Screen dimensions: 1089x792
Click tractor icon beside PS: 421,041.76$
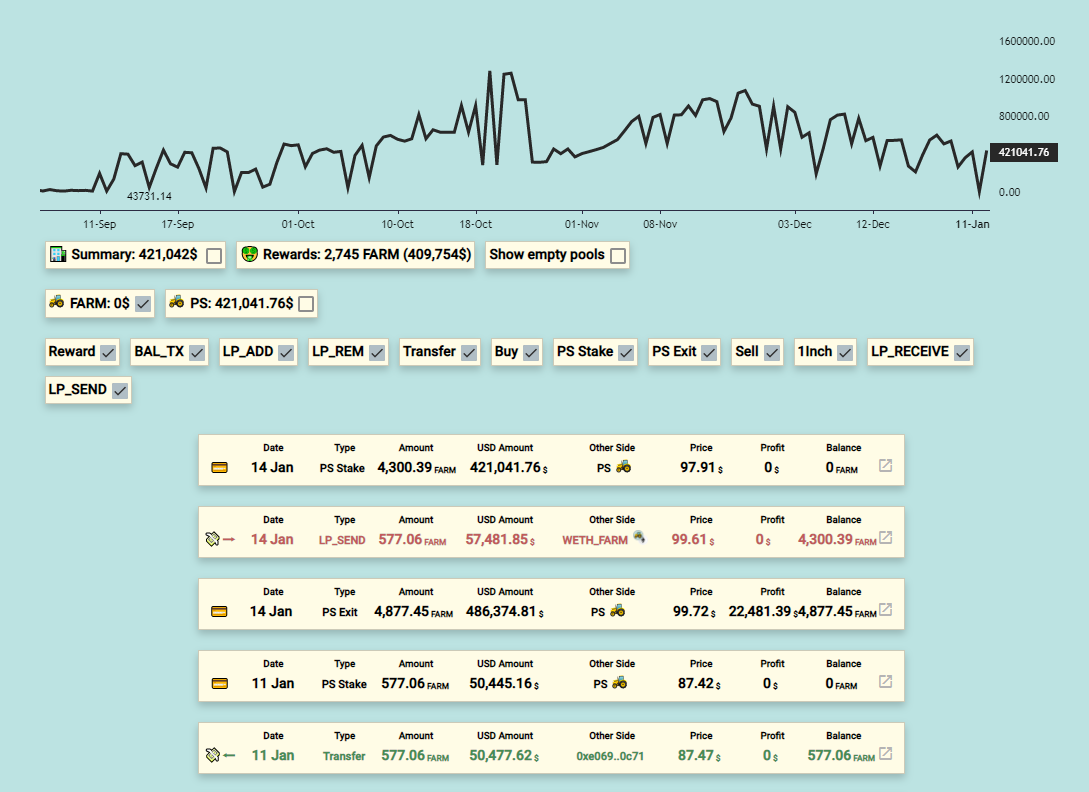176,302
